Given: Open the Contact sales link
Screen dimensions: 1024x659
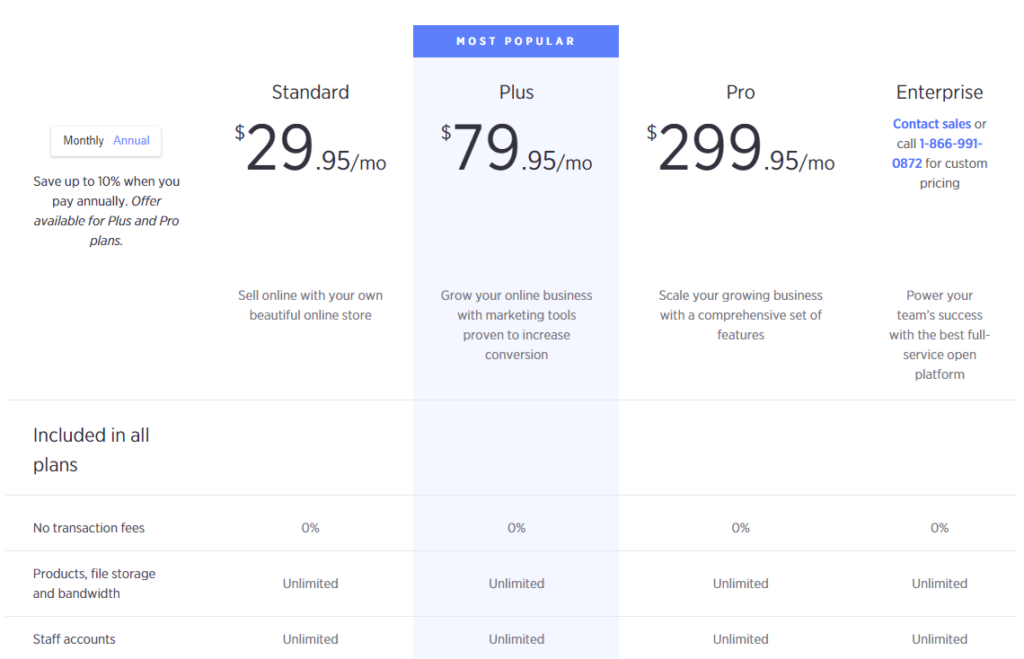Looking at the screenshot, I should click(x=931, y=124).
